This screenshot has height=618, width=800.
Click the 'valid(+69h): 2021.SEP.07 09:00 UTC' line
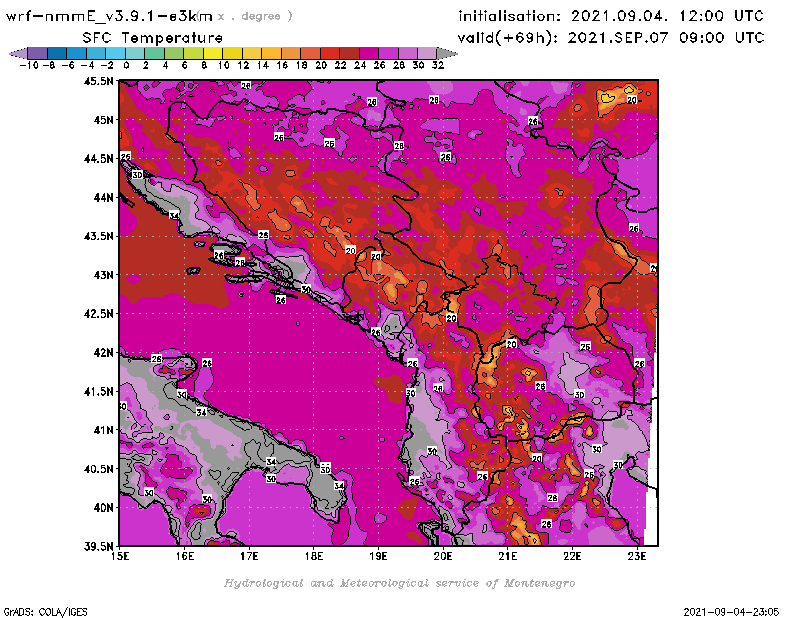tap(611, 38)
